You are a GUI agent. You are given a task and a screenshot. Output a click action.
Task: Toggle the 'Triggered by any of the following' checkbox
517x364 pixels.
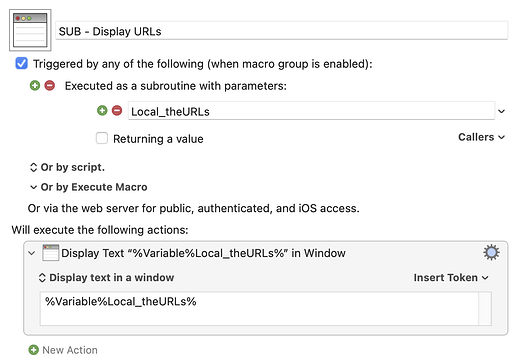(22, 63)
